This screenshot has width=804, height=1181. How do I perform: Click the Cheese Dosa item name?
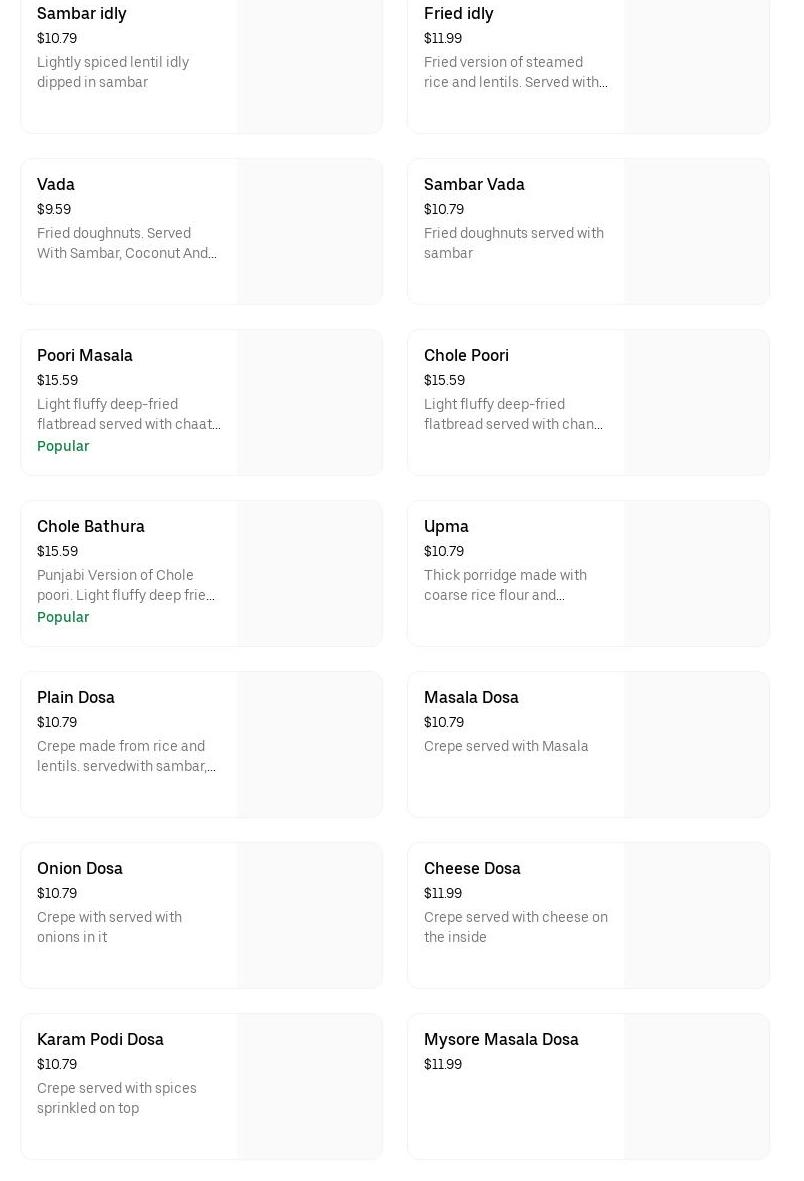[472, 868]
